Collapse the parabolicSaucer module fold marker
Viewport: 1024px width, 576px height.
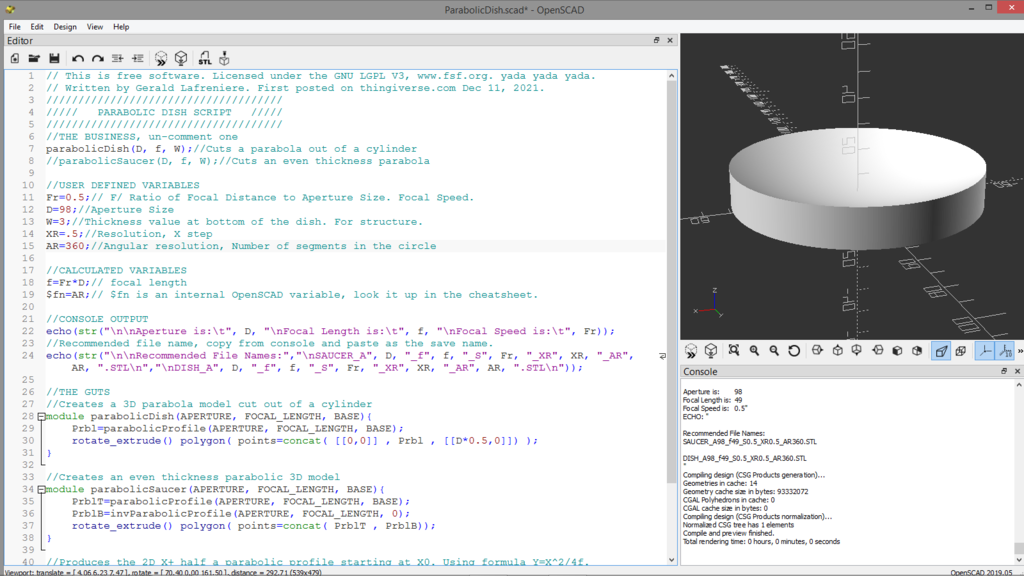[41, 489]
